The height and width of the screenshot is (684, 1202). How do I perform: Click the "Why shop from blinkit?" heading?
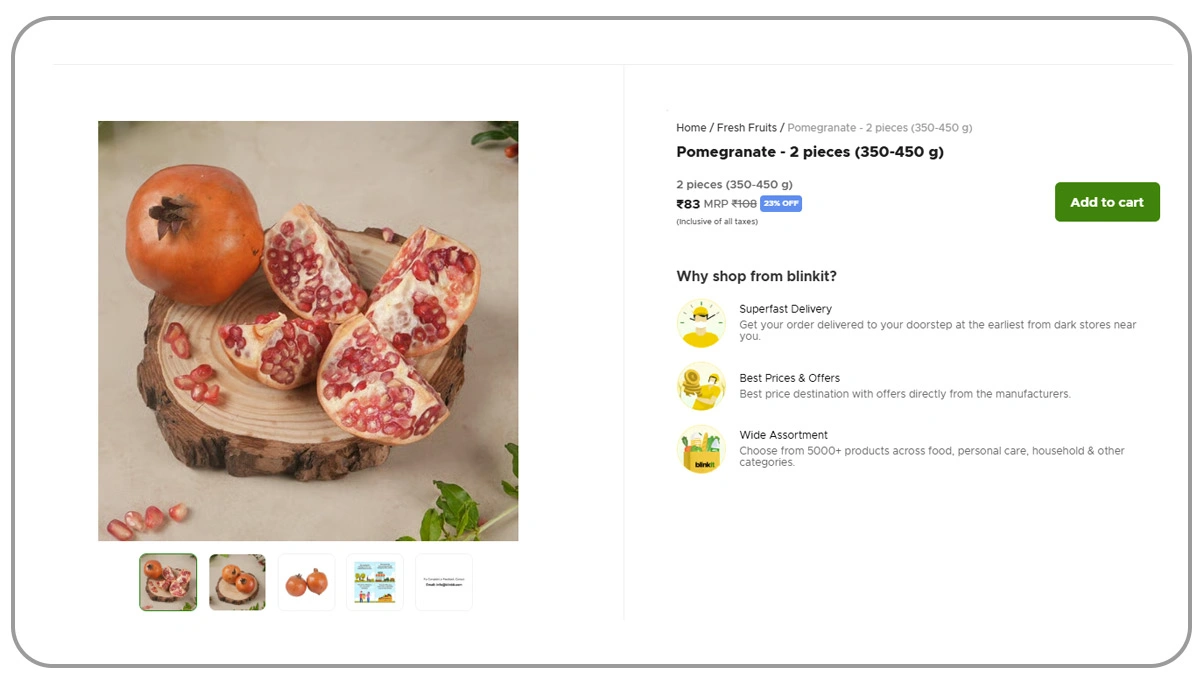(756, 276)
